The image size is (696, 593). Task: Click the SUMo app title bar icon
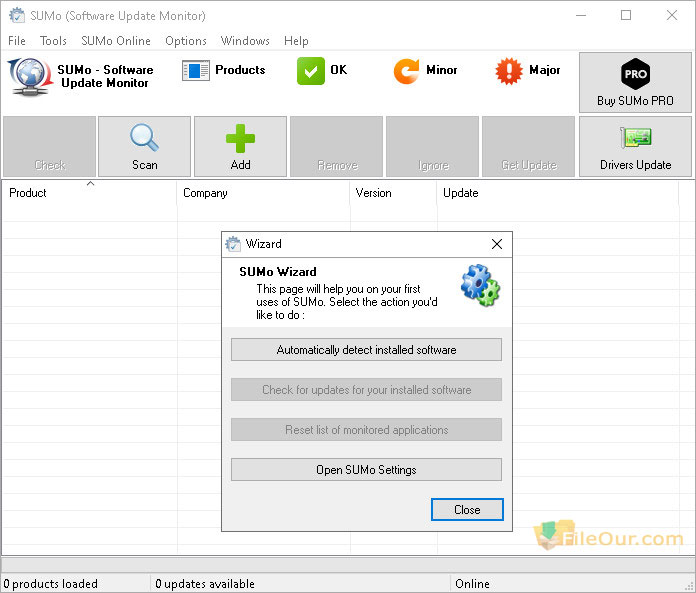17,15
